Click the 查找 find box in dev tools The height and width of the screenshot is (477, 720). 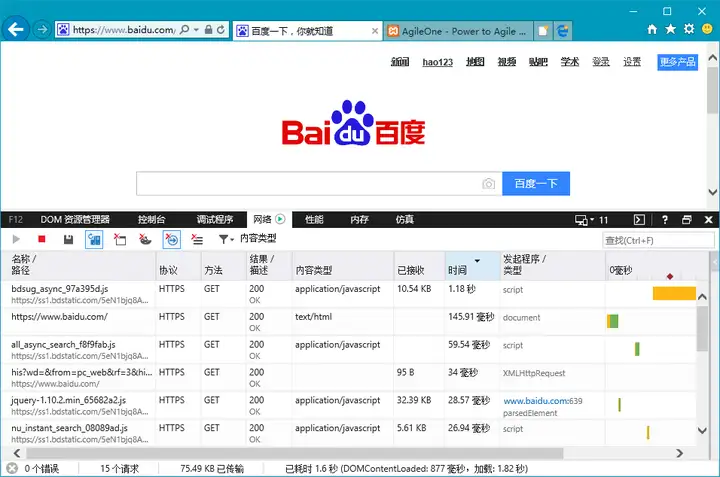[x=658, y=240]
